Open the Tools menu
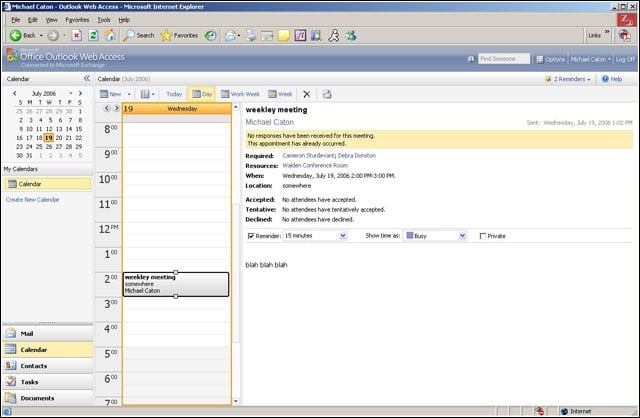 (104, 20)
